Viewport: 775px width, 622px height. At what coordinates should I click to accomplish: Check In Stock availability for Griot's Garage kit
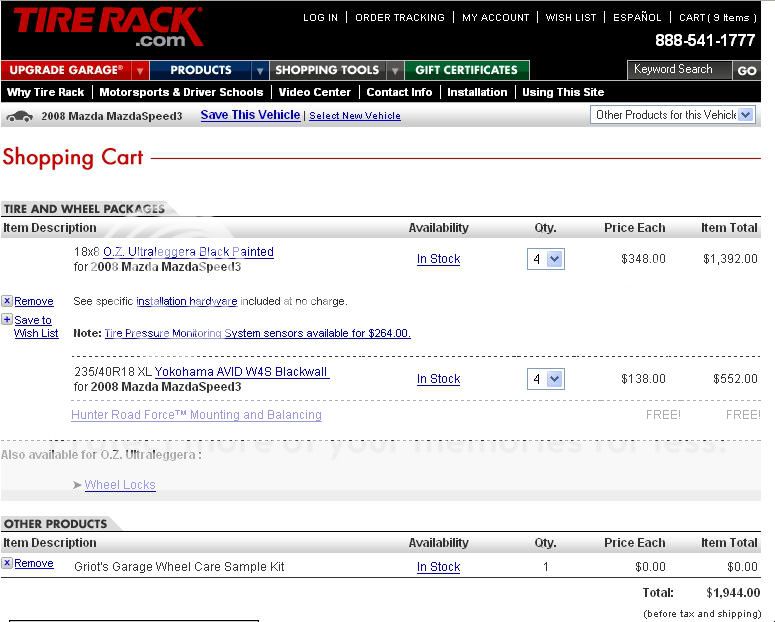pos(438,567)
